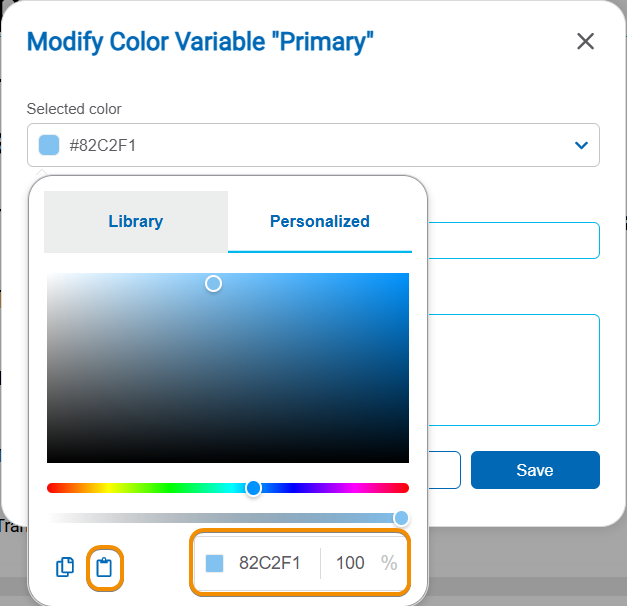Click the opacity slider handle

(x=401, y=518)
